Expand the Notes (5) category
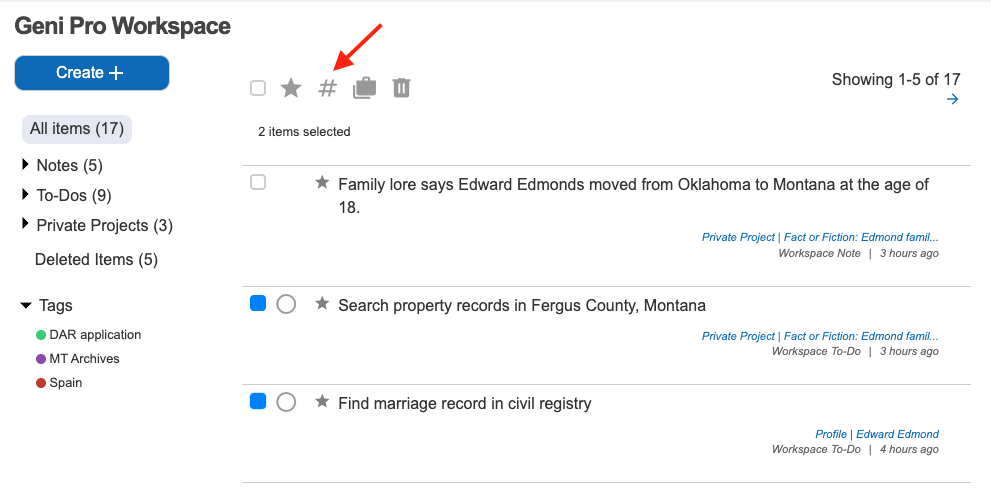The width and height of the screenshot is (991, 489). (x=25, y=165)
